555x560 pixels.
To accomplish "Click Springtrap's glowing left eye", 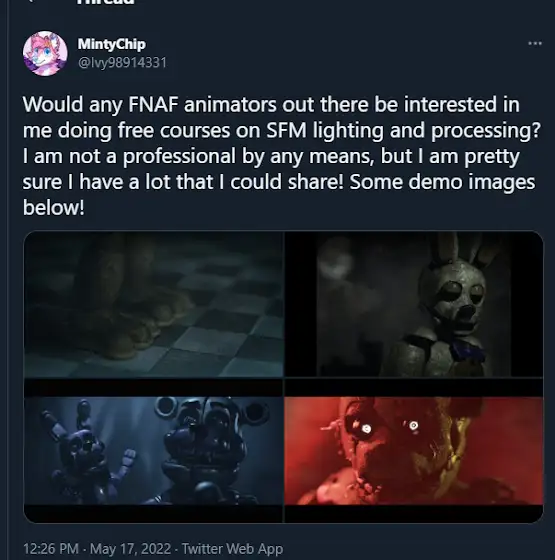I will click(366, 429).
